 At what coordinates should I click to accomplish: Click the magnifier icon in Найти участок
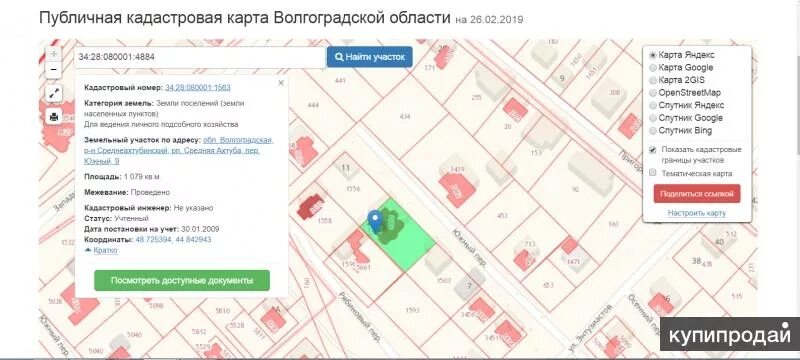(339, 57)
